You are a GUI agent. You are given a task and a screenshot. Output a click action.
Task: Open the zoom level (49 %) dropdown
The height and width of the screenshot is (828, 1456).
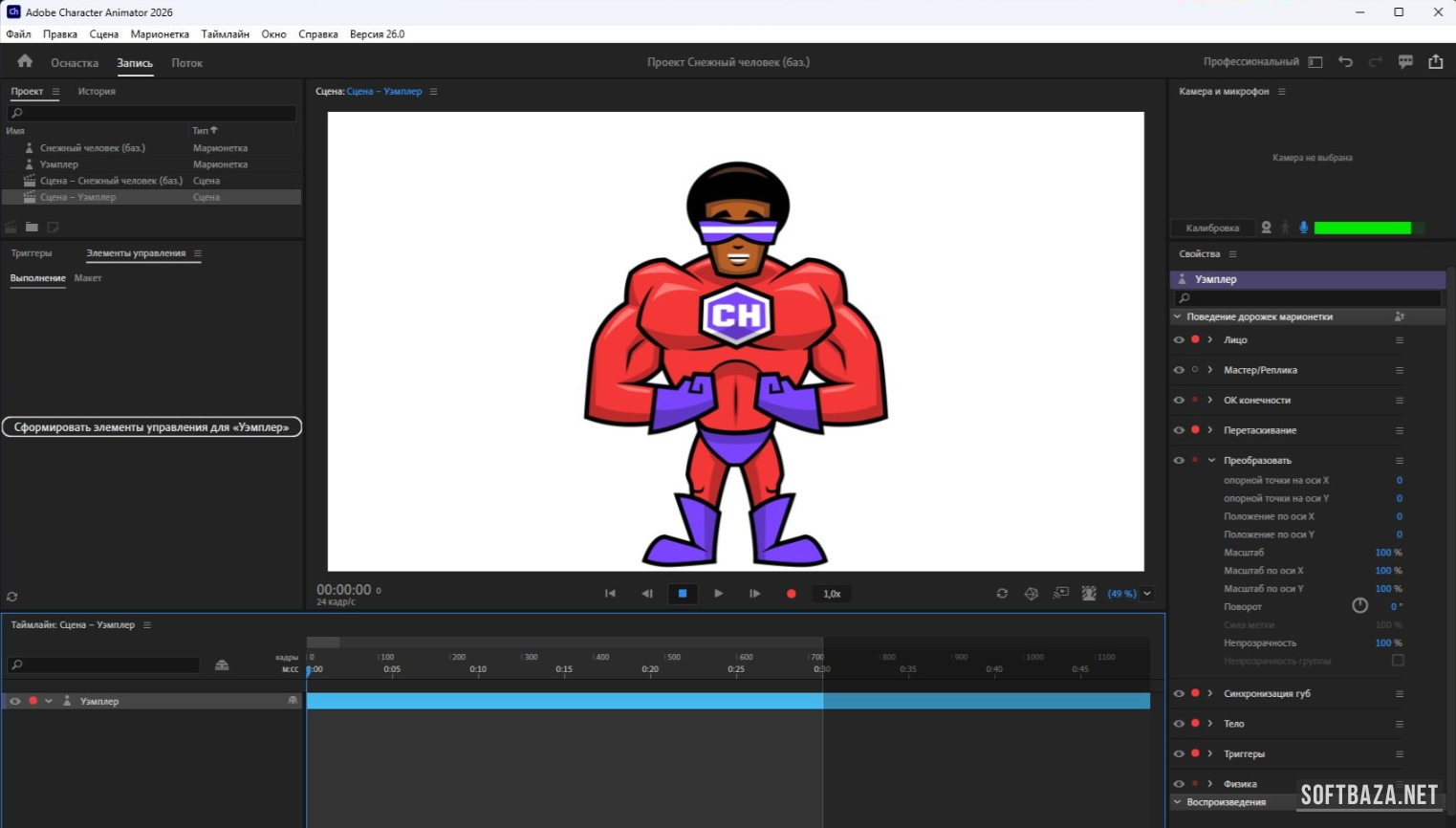point(1147,594)
